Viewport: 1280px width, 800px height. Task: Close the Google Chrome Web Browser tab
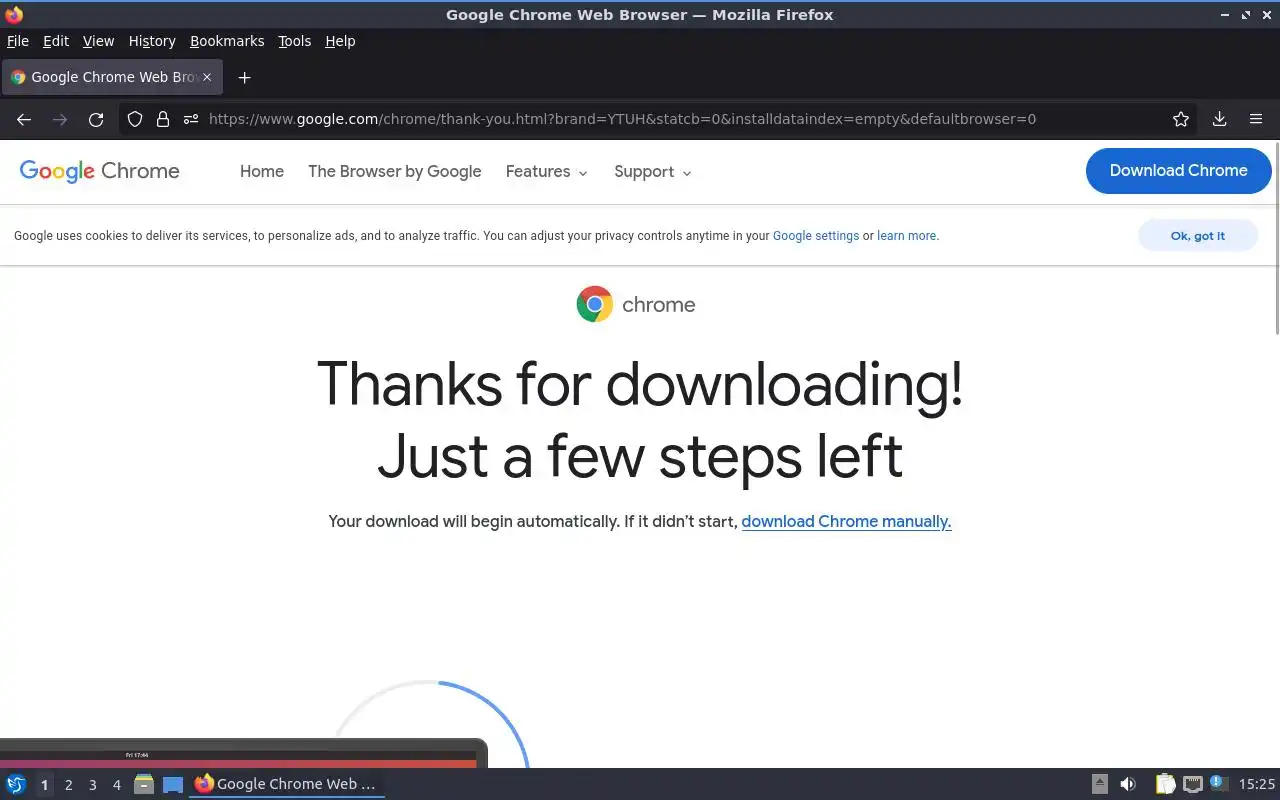[206, 77]
